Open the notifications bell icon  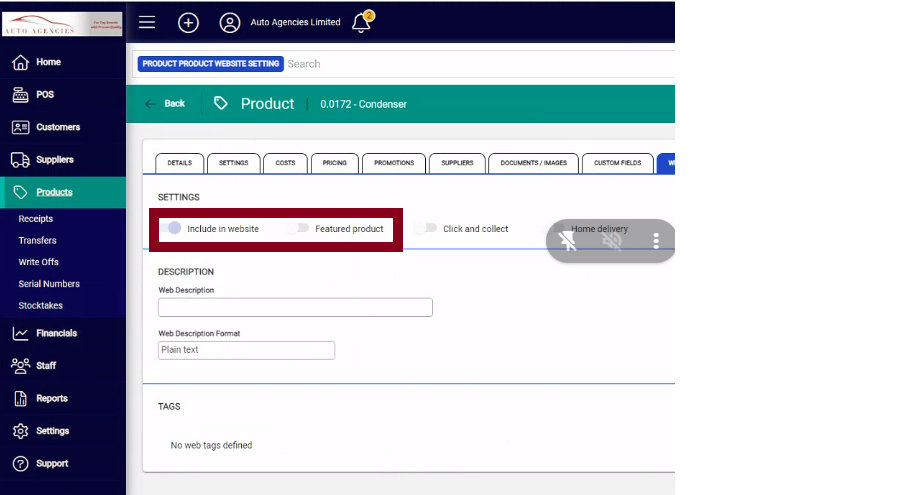[361, 22]
